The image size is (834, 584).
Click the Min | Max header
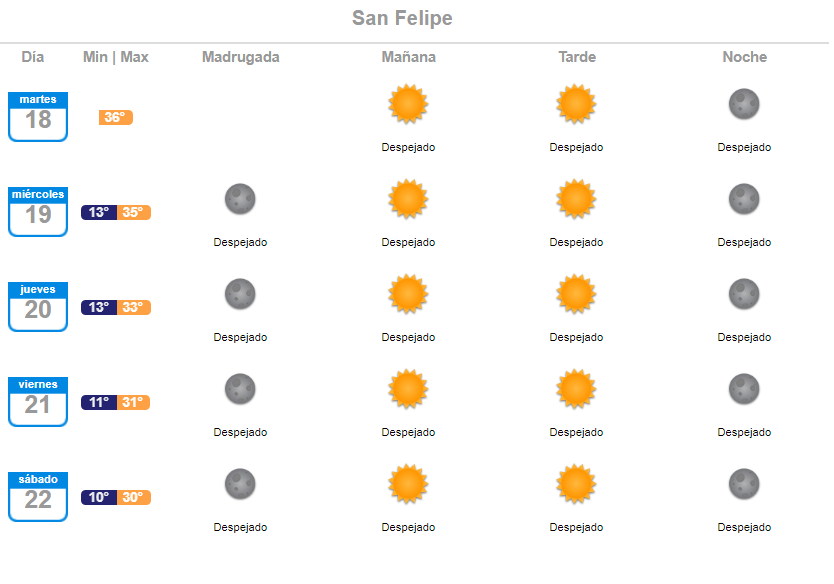point(115,57)
